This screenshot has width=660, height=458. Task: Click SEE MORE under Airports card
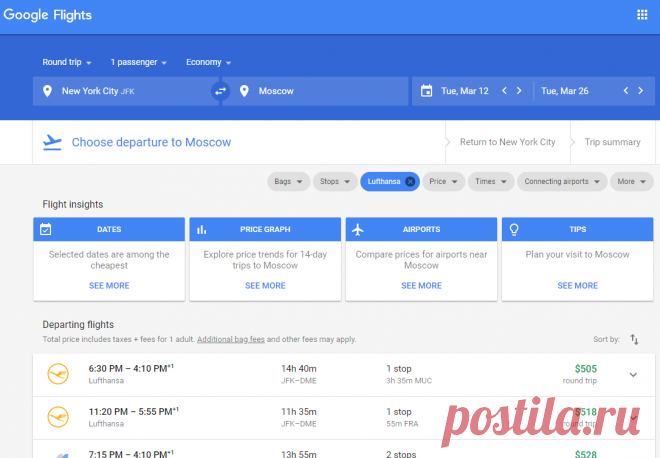421,285
